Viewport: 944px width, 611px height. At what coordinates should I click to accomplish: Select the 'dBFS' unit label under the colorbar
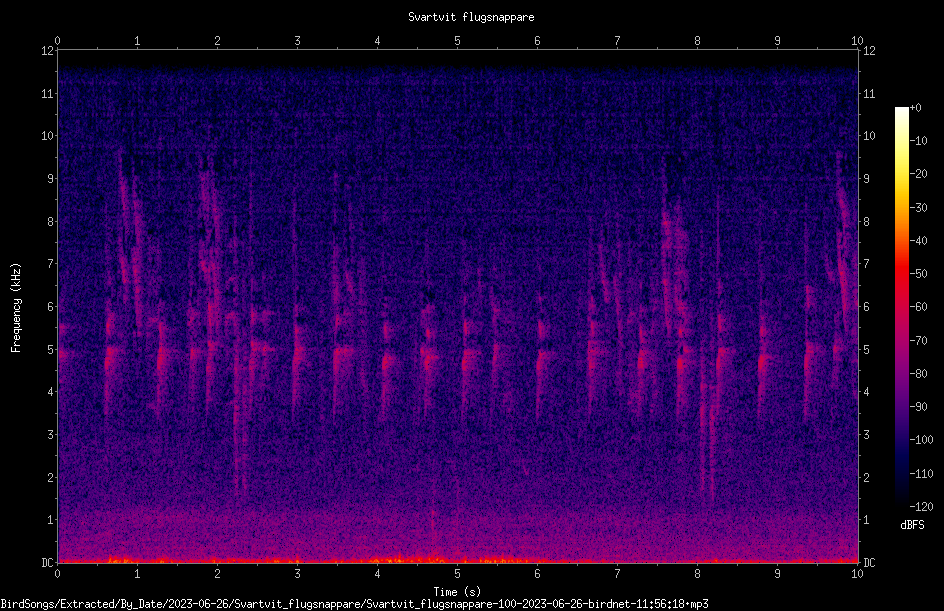(912, 525)
